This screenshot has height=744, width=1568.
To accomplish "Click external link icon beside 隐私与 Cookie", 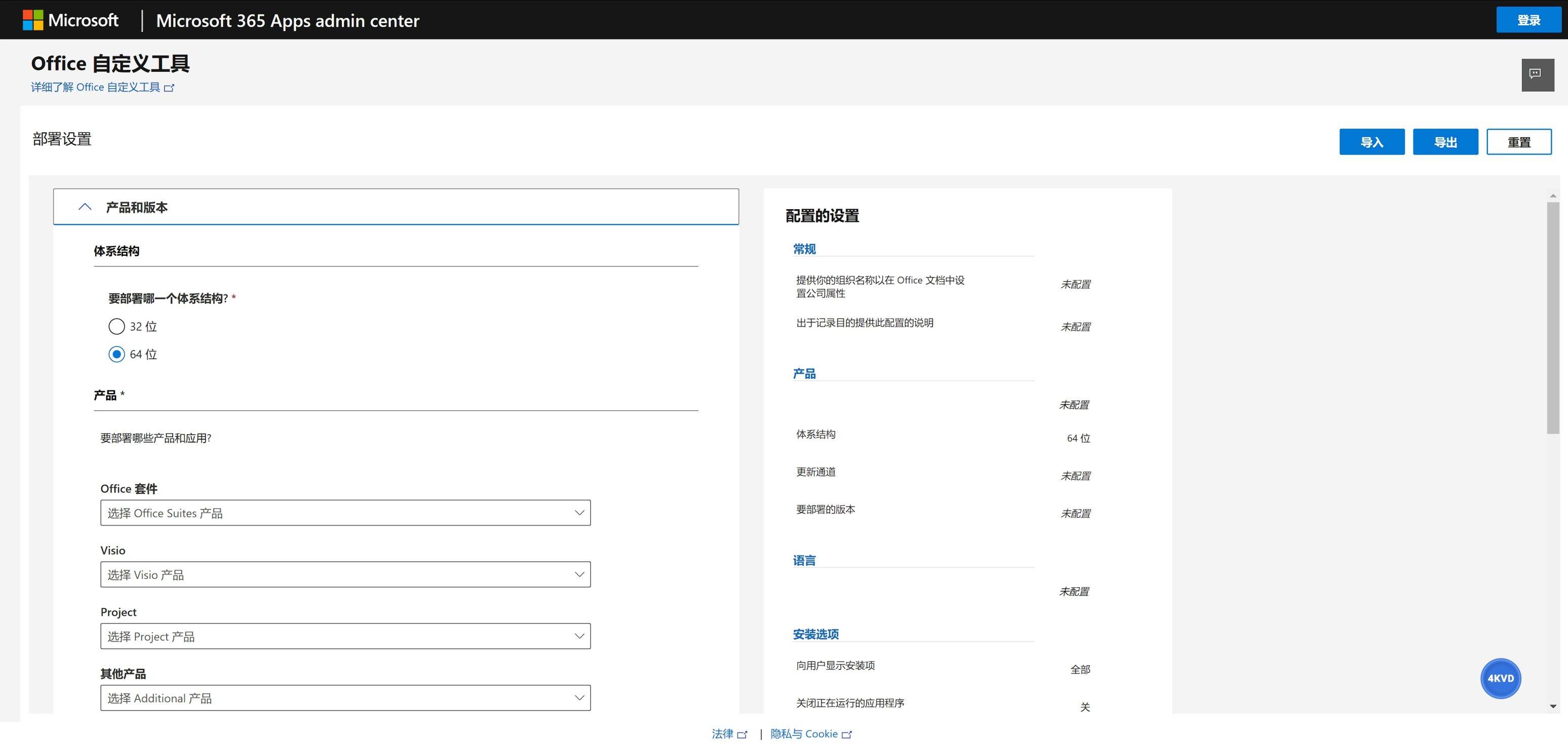I will point(846,734).
